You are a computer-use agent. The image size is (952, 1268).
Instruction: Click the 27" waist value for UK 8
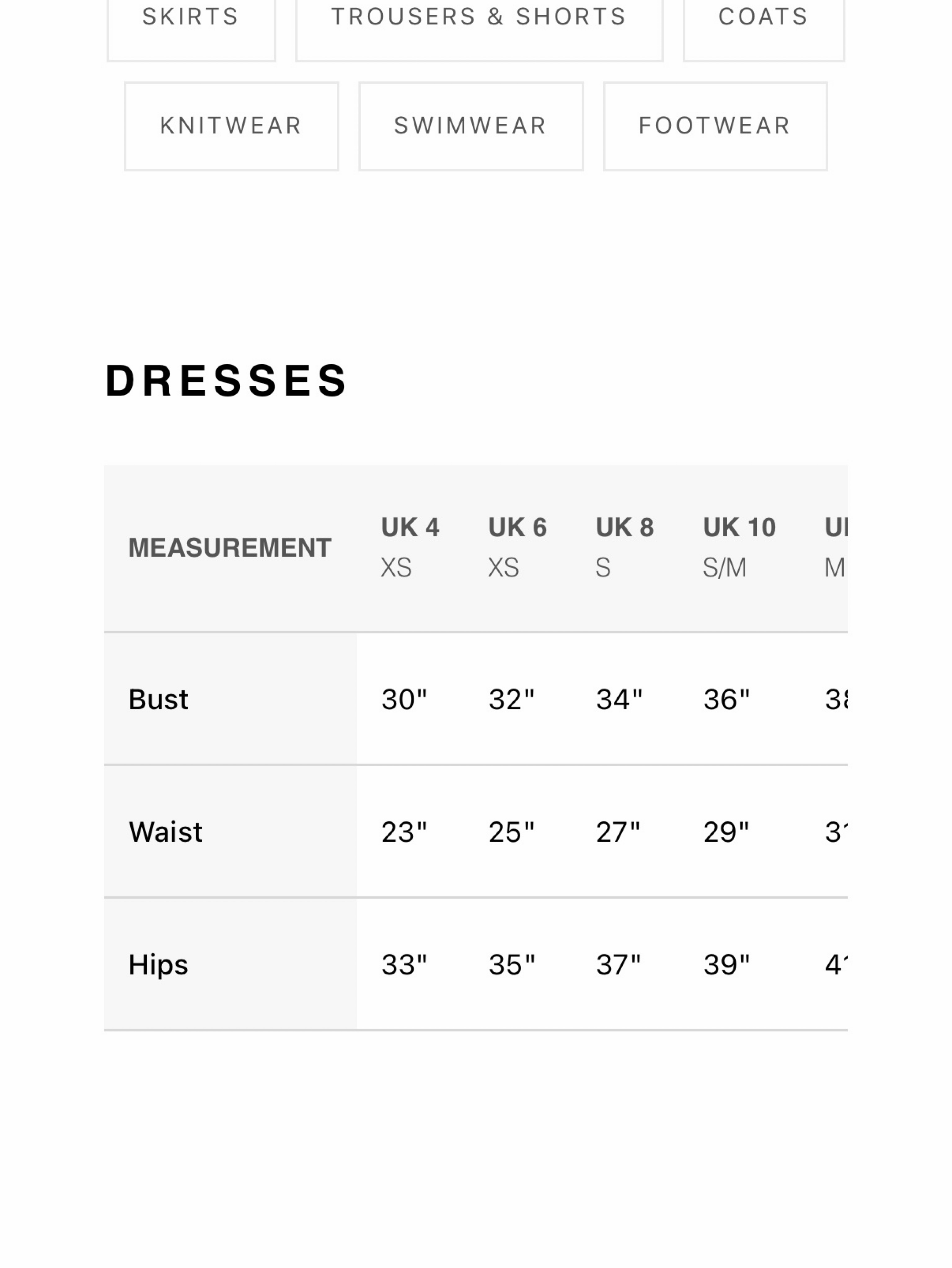point(618,832)
